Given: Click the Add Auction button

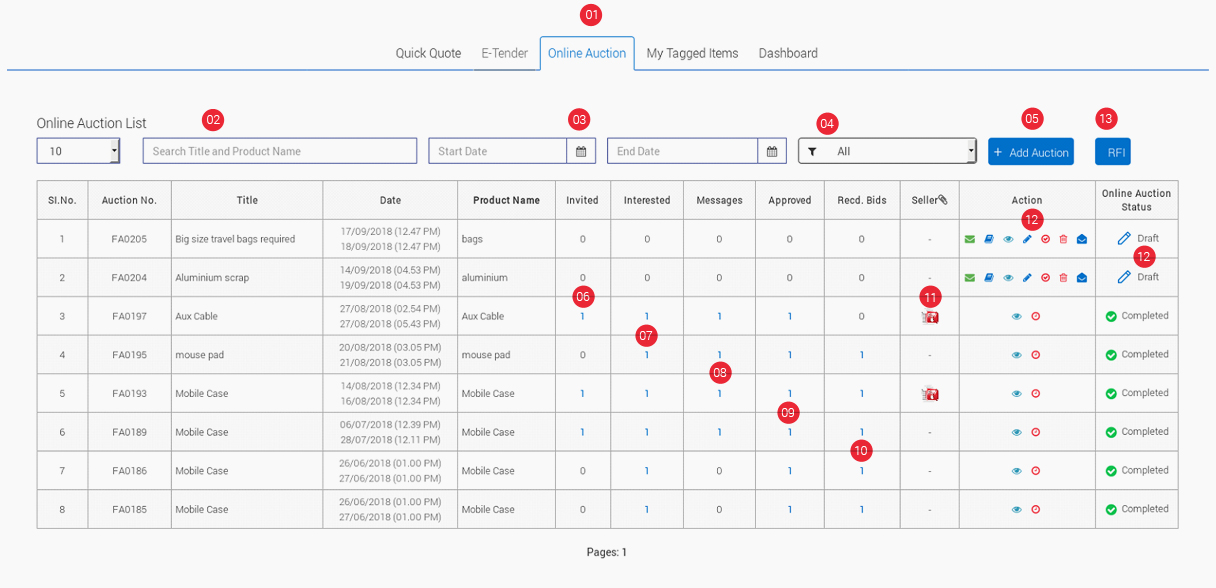Looking at the screenshot, I should 1031,152.
